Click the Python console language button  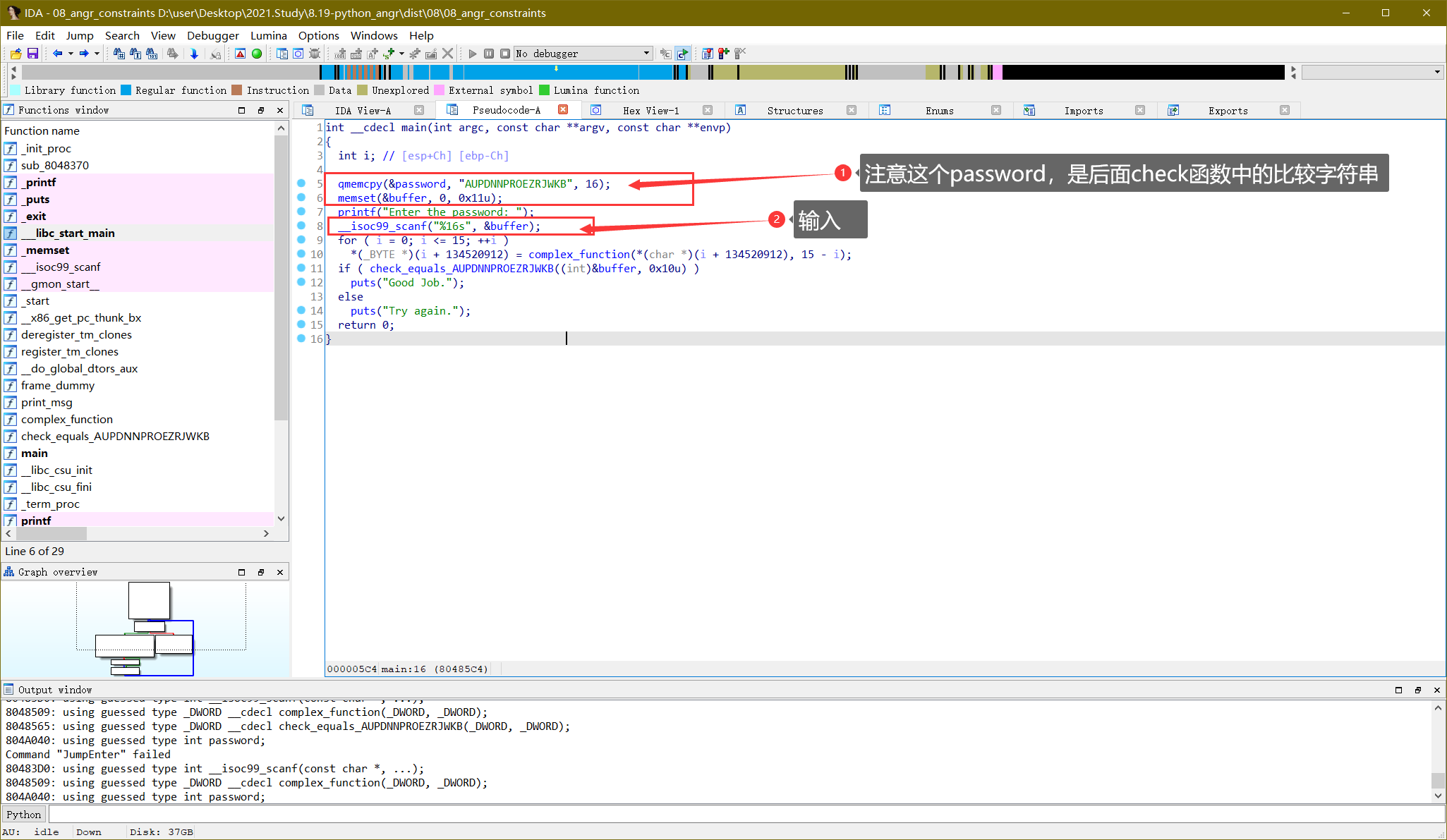(x=24, y=815)
